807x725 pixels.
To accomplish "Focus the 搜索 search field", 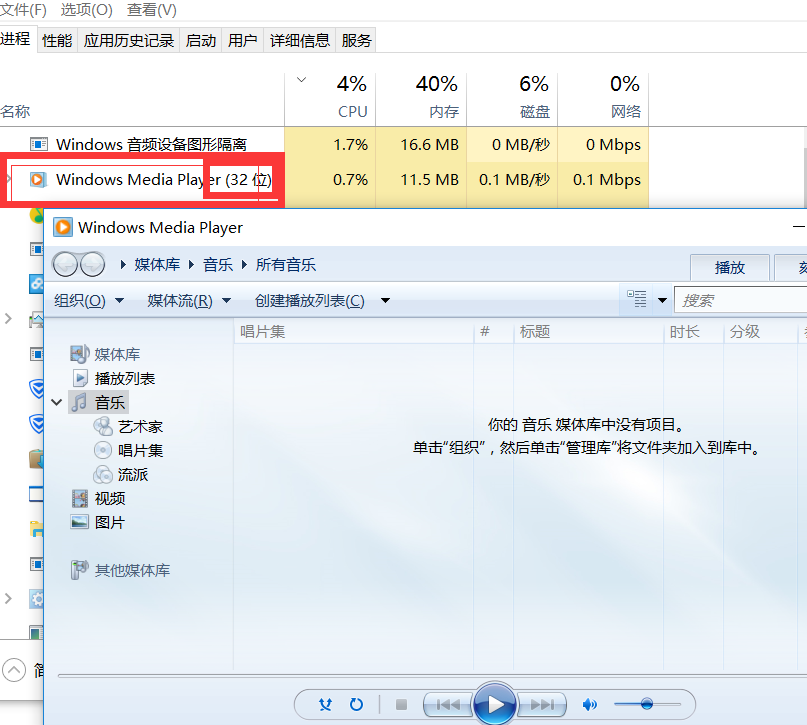I will 741,300.
